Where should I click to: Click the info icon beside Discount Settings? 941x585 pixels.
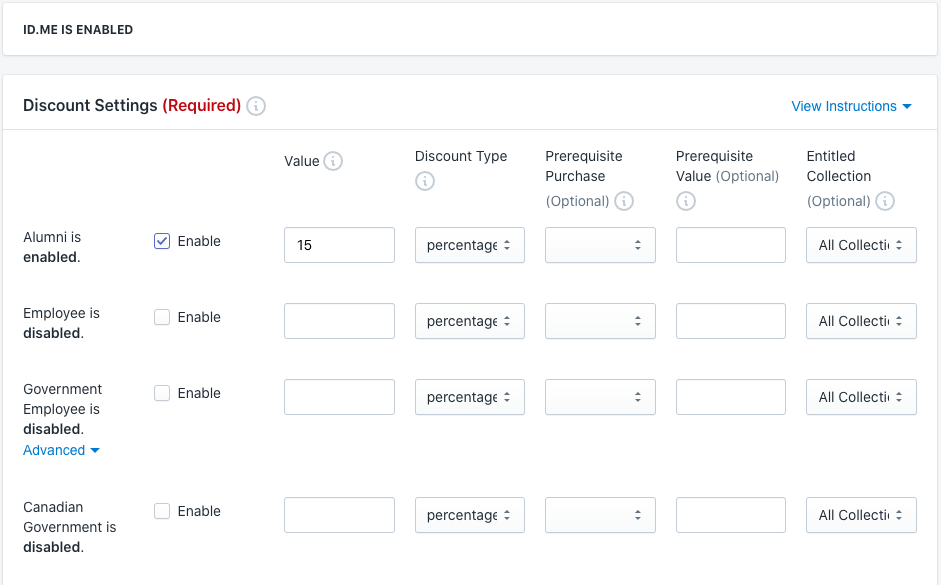[x=256, y=106]
